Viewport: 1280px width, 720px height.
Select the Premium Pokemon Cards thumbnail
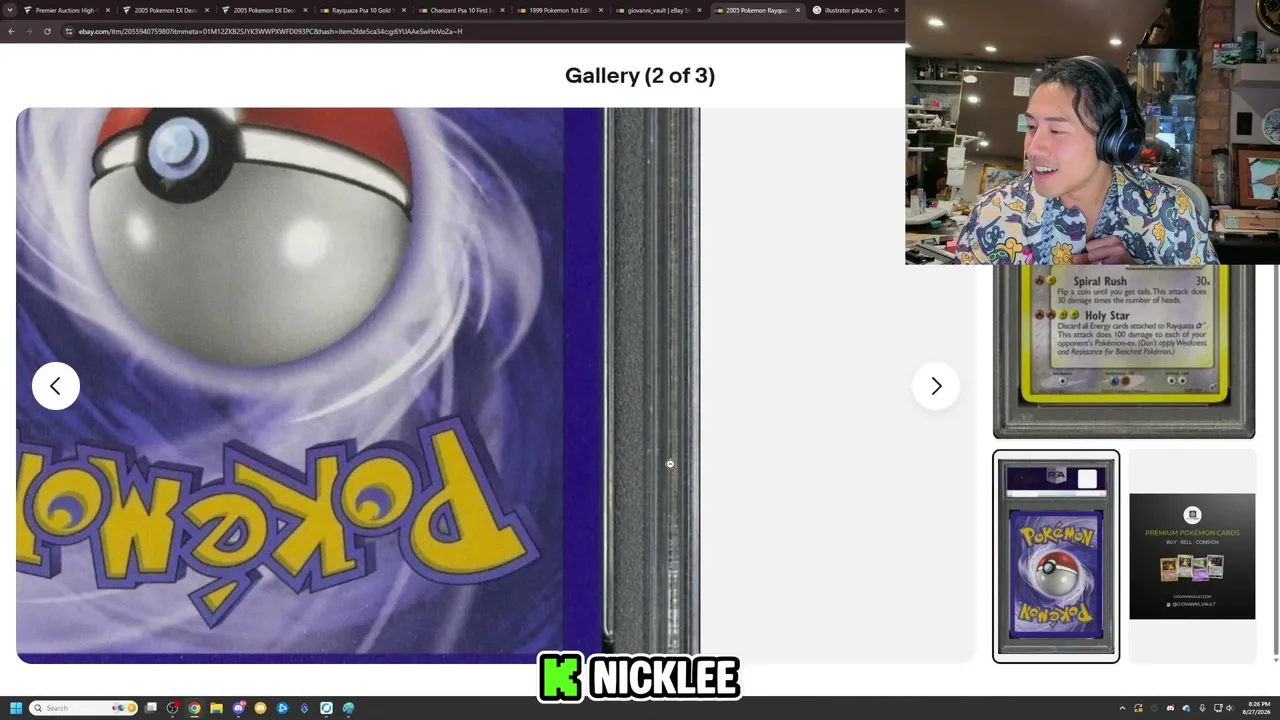(1192, 556)
